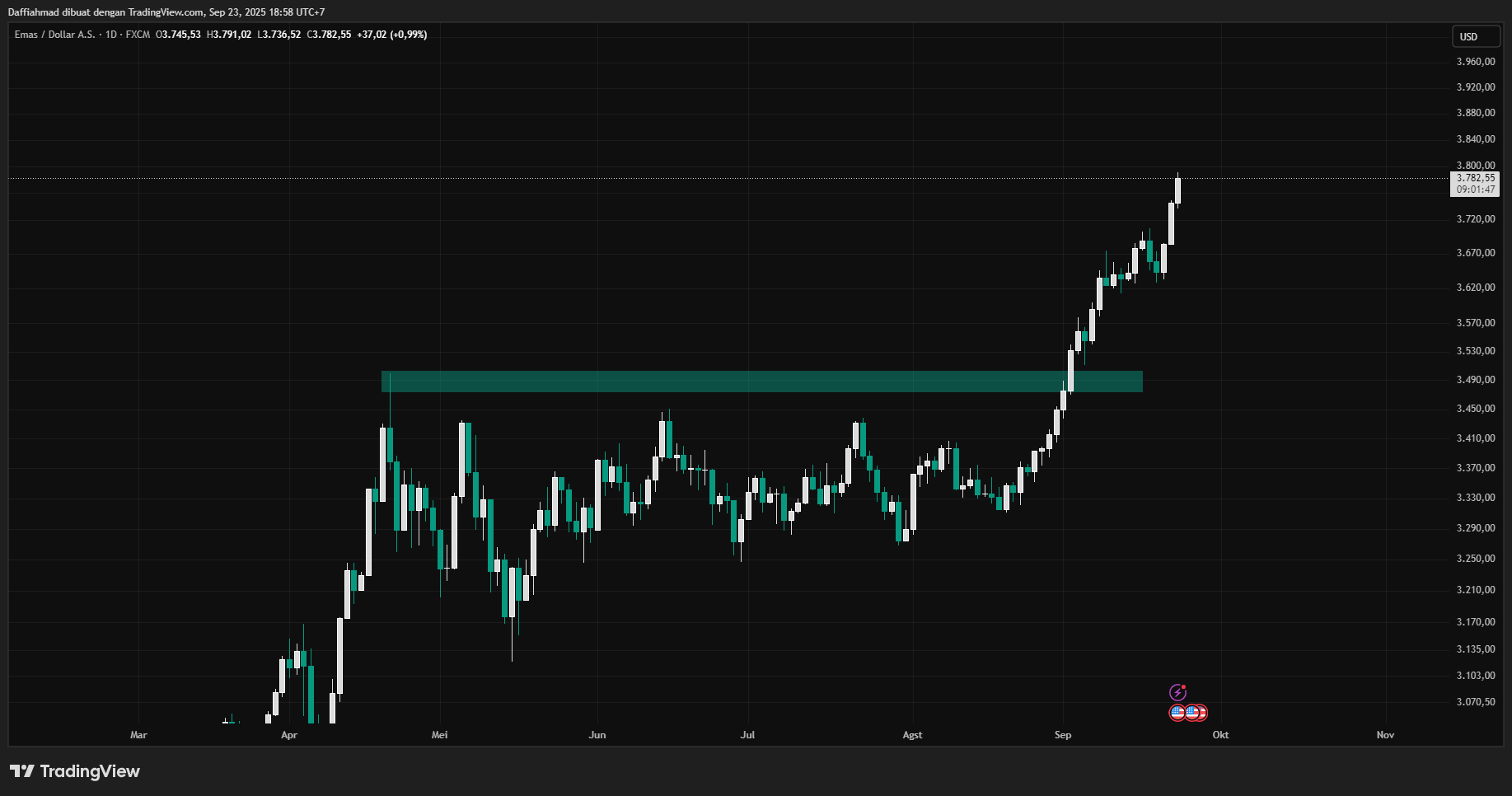Click the Emas / Dollar A.S. symbol title
The image size is (1512, 796).
point(54,35)
